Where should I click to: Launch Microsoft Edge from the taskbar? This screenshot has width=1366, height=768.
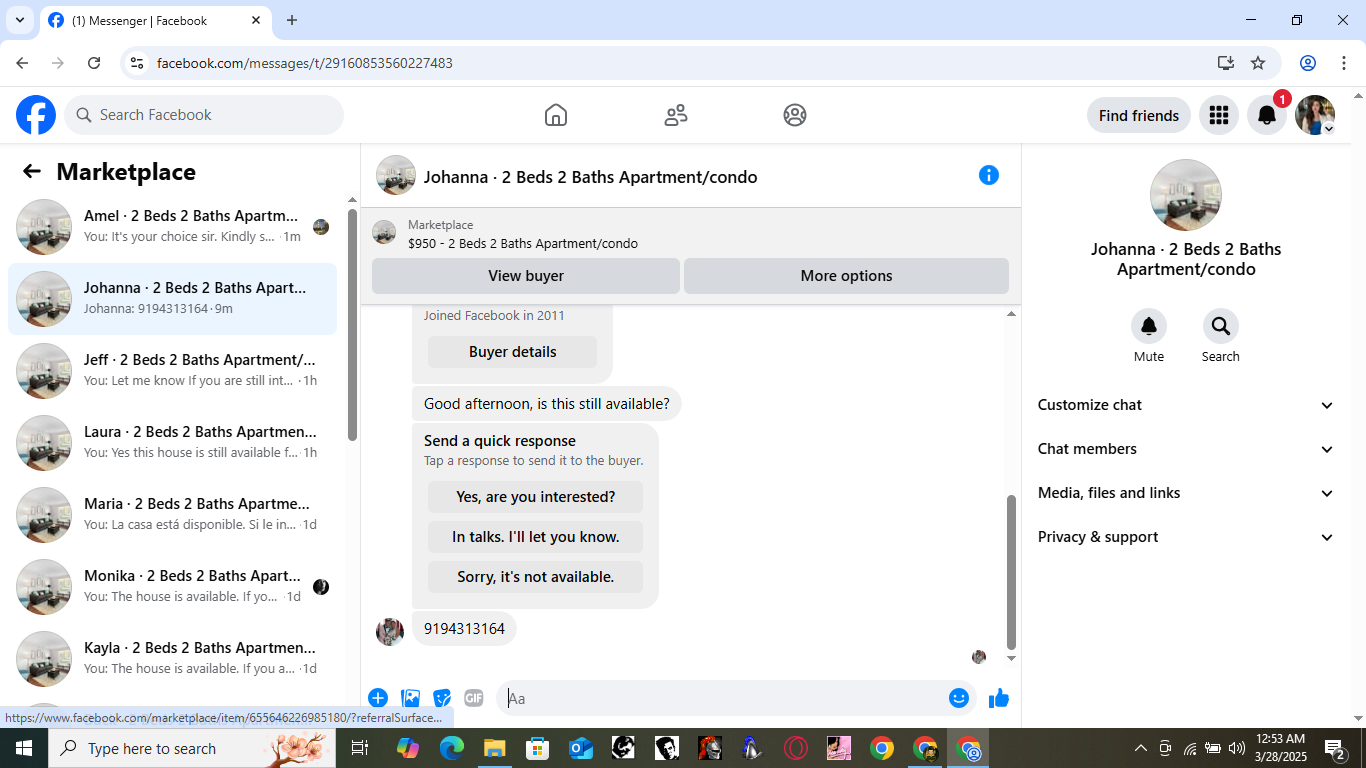click(451, 748)
